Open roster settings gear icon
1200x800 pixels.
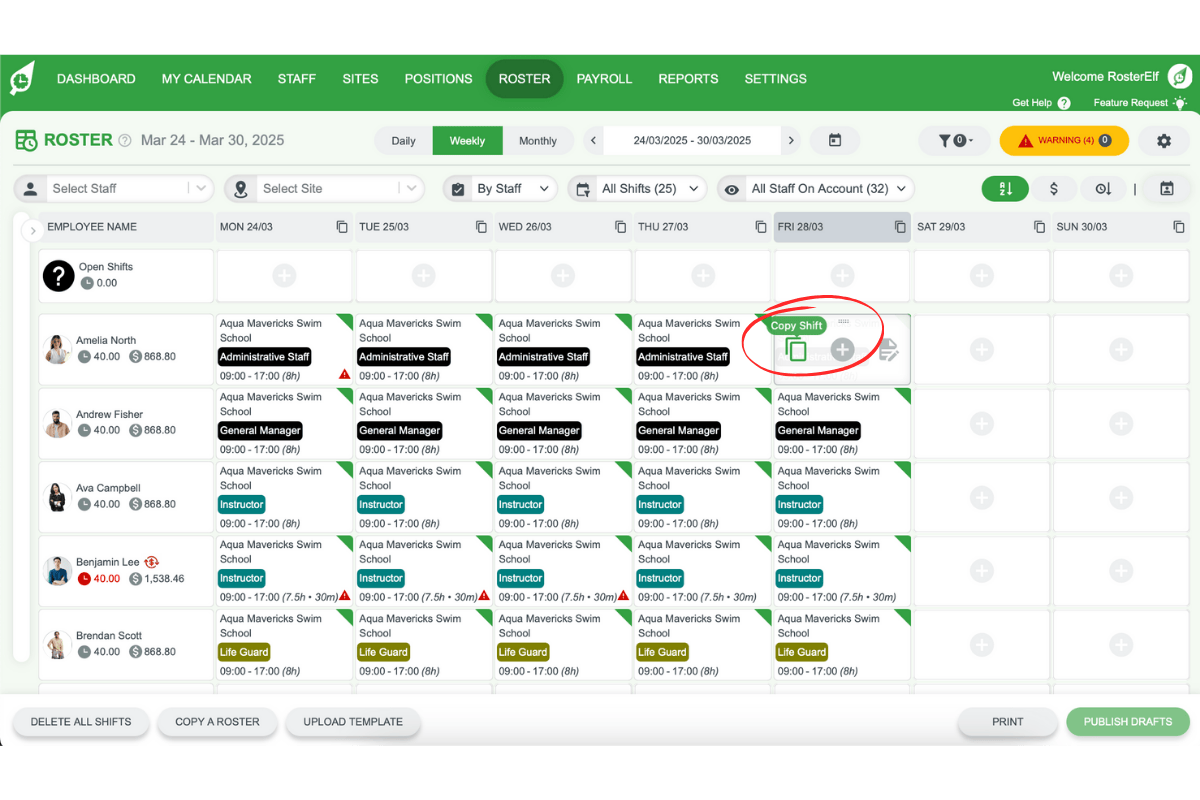click(1163, 141)
